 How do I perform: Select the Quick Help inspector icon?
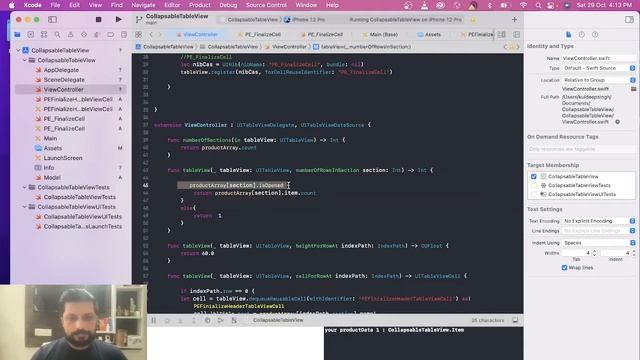[595, 35]
